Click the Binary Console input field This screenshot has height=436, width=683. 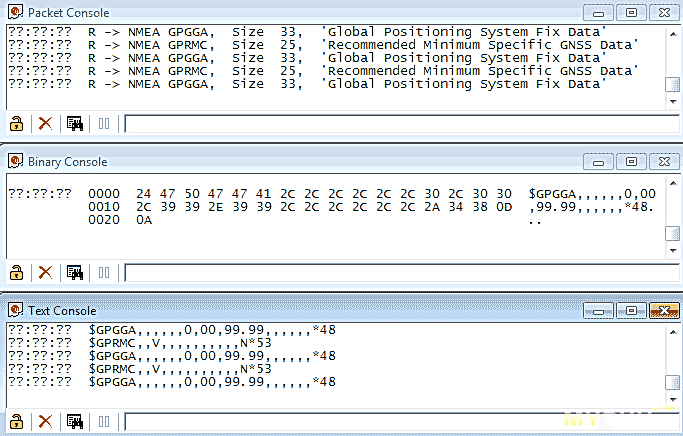pos(400,272)
